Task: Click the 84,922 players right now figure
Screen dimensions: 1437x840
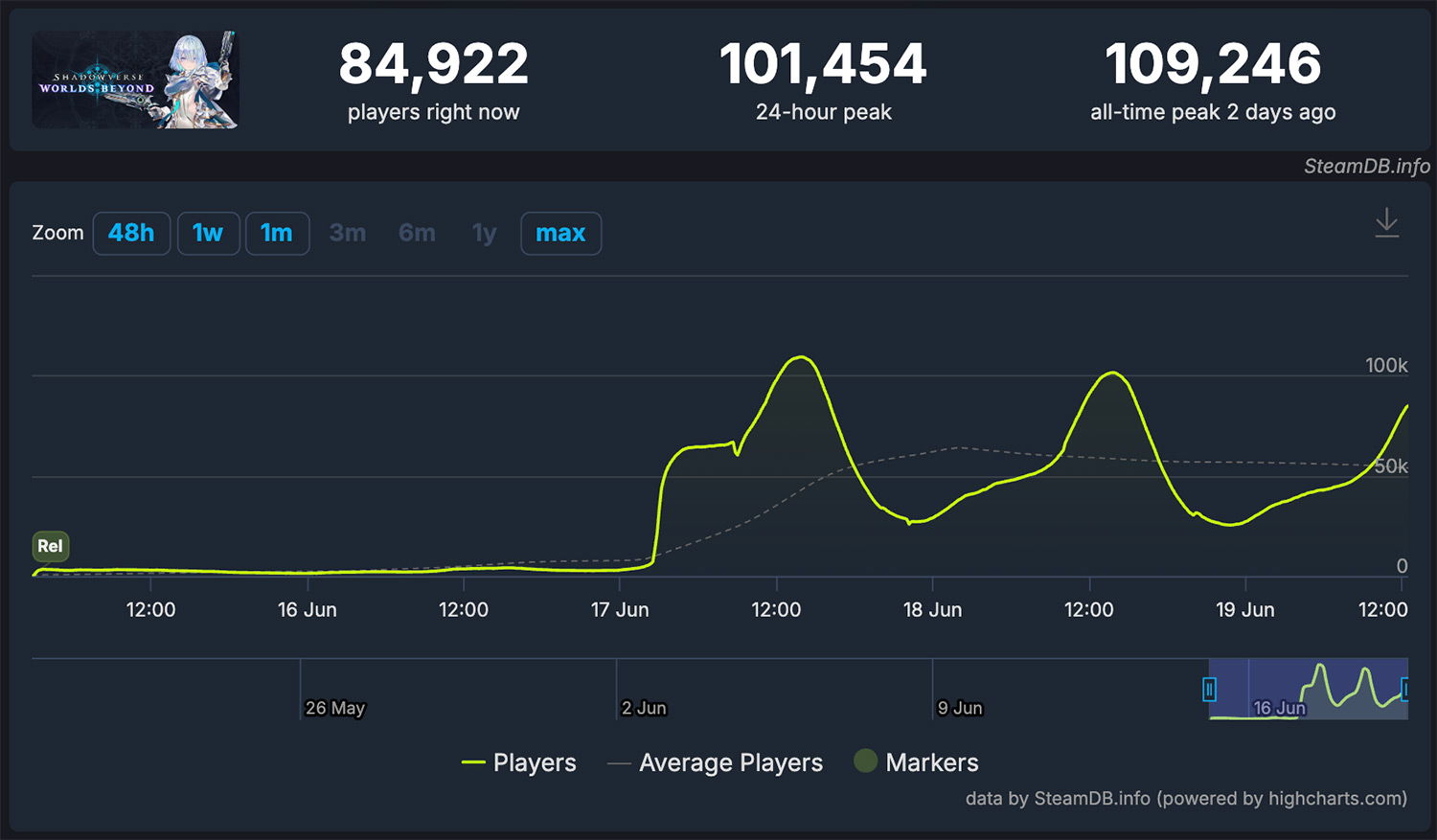Action: tap(433, 64)
